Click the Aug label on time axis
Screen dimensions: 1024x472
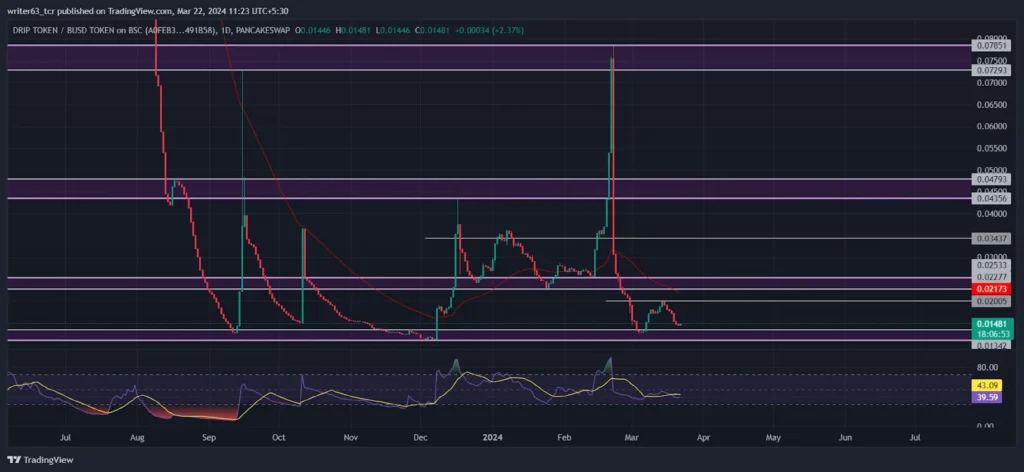136,437
